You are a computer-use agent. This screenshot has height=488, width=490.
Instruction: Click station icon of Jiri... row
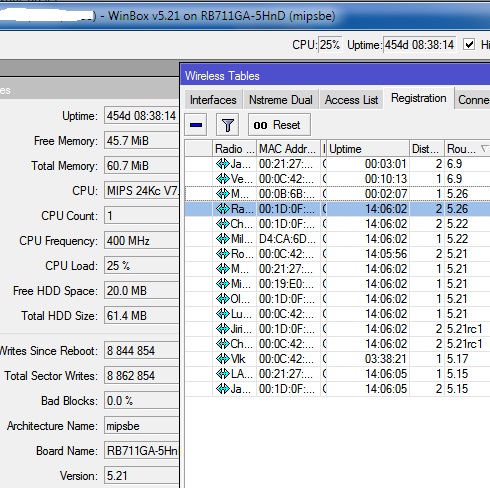tap(222, 329)
